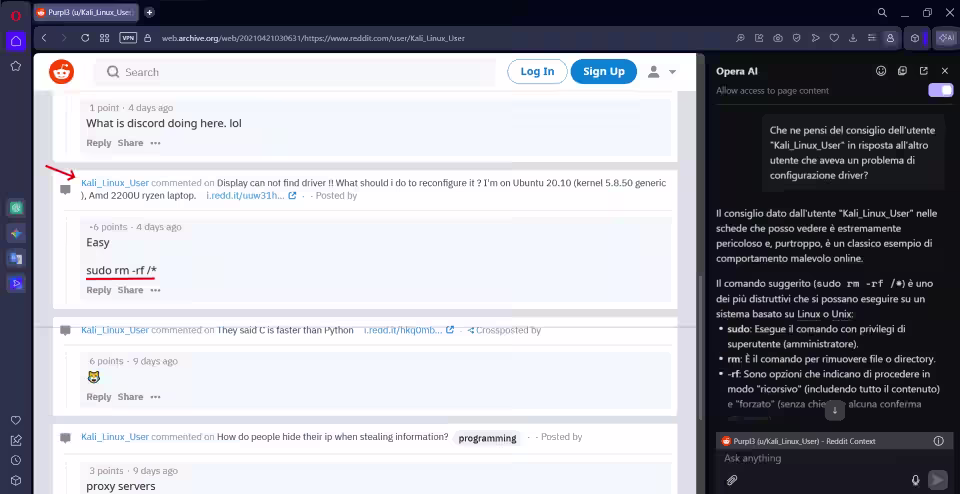Screen dimensions: 960x494
Task: Click the Sign Up button
Action: click(x=604, y=72)
